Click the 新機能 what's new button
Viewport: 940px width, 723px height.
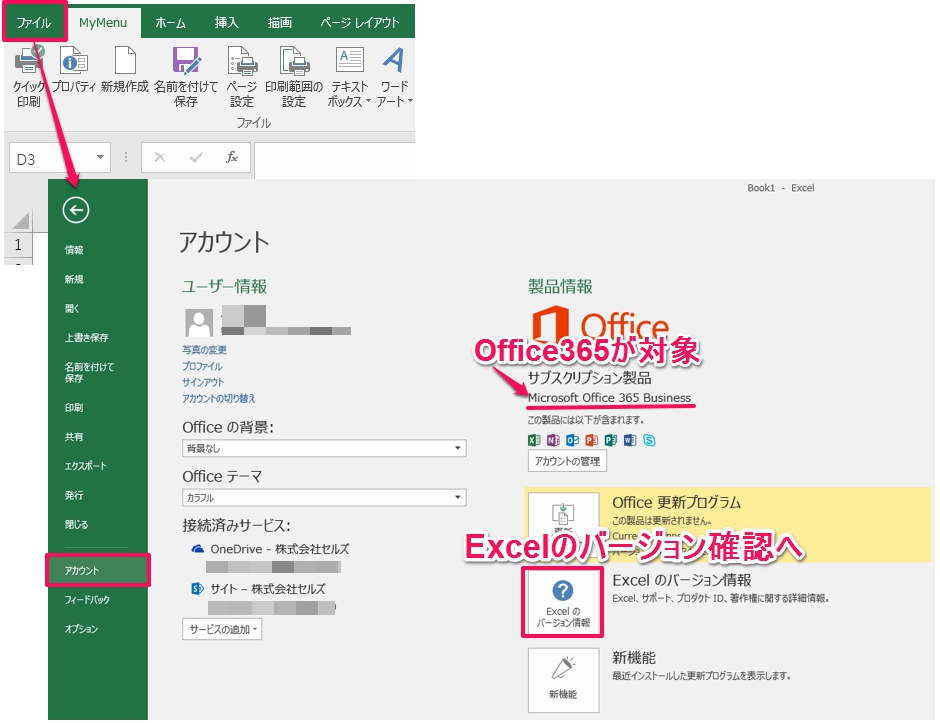click(564, 680)
